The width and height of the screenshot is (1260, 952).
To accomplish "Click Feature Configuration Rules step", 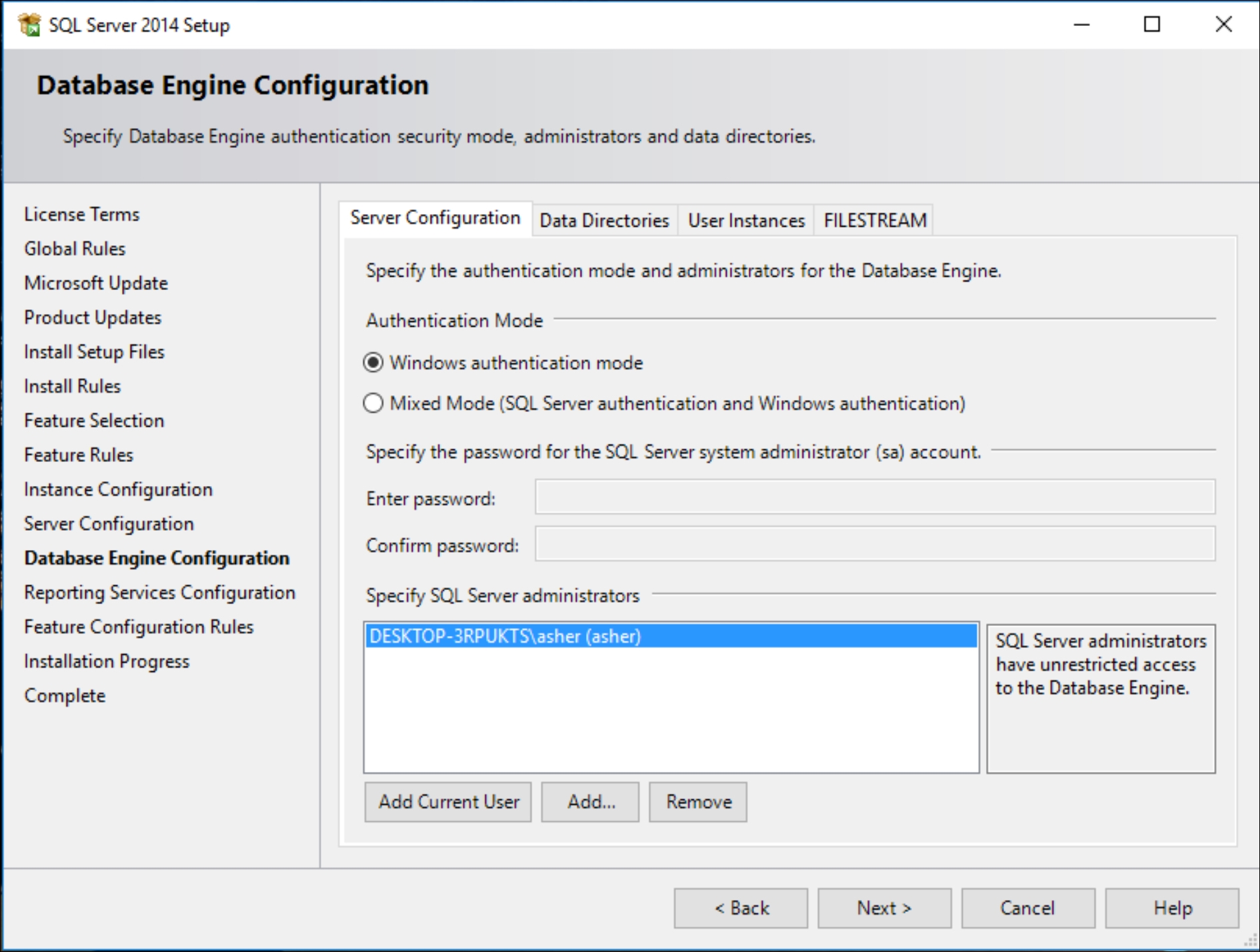I will [139, 627].
